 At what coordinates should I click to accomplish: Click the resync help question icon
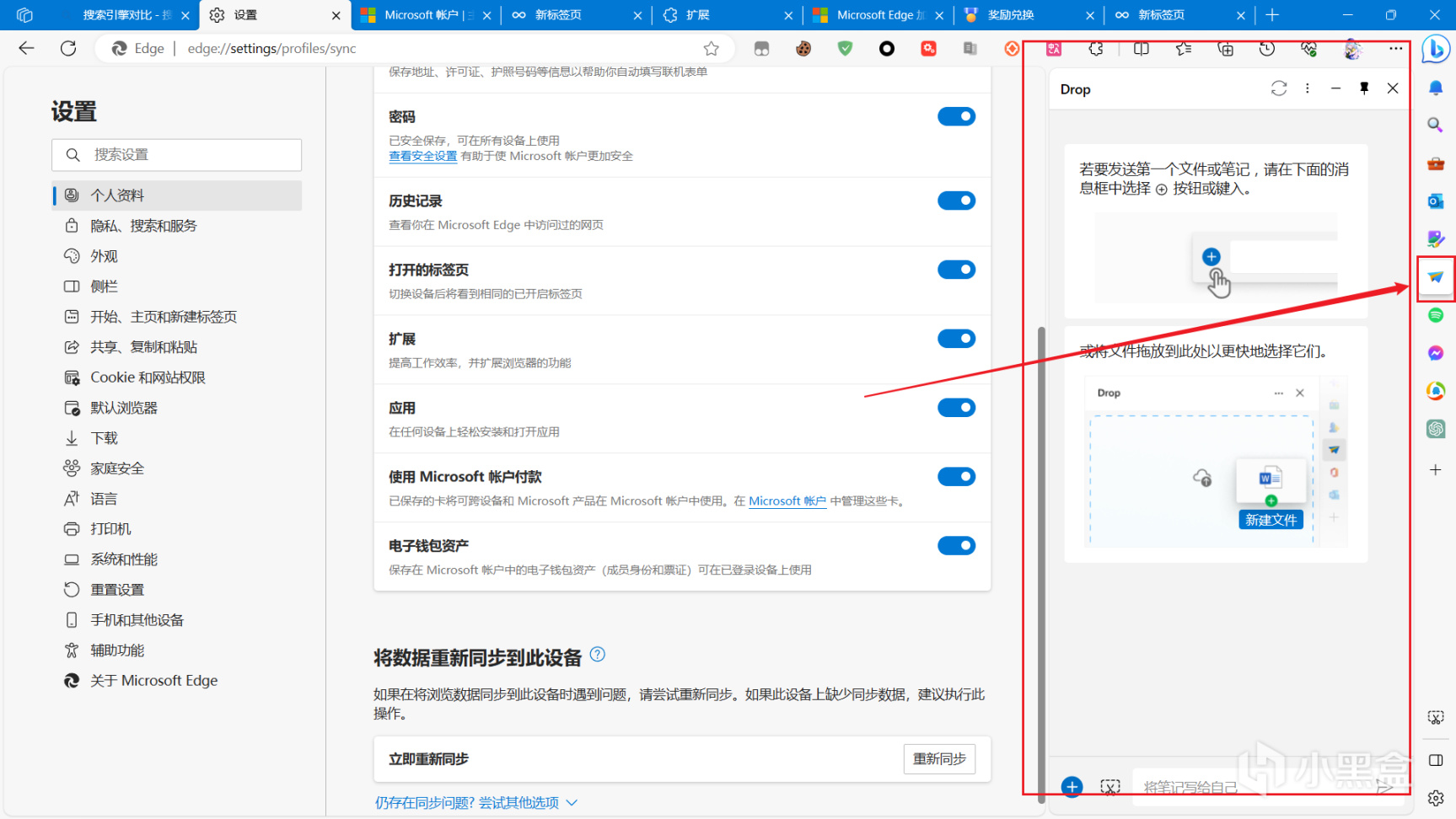[598, 655]
